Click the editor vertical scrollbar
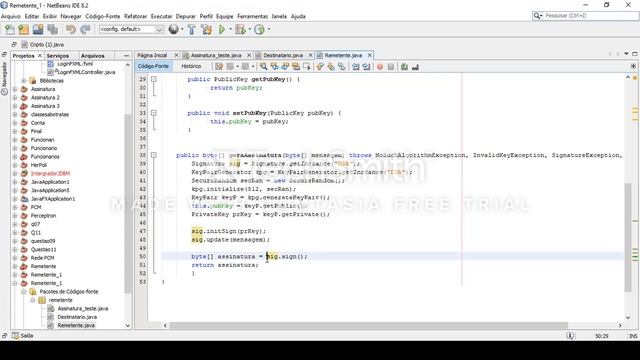 628,238
